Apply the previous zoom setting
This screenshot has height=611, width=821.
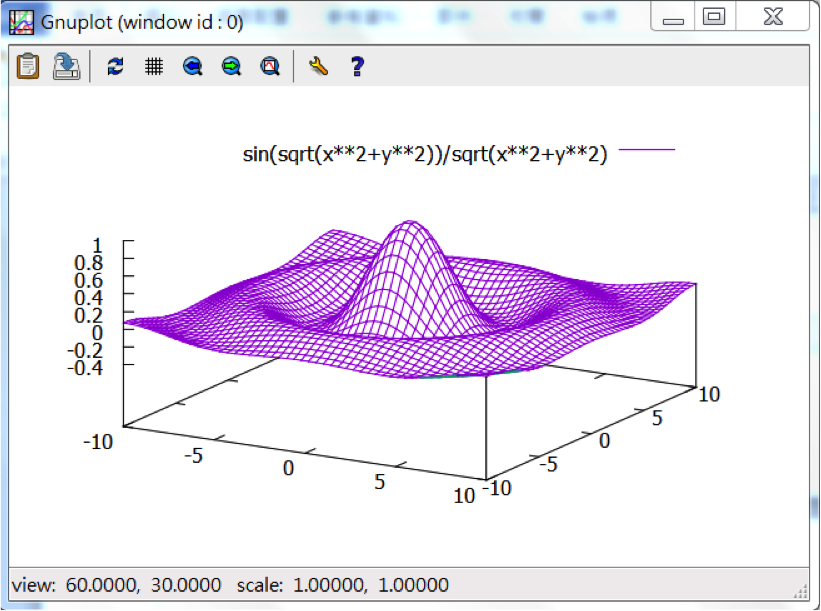[193, 66]
